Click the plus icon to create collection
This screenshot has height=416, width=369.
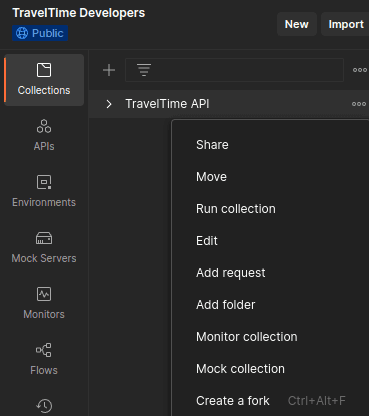coord(109,70)
